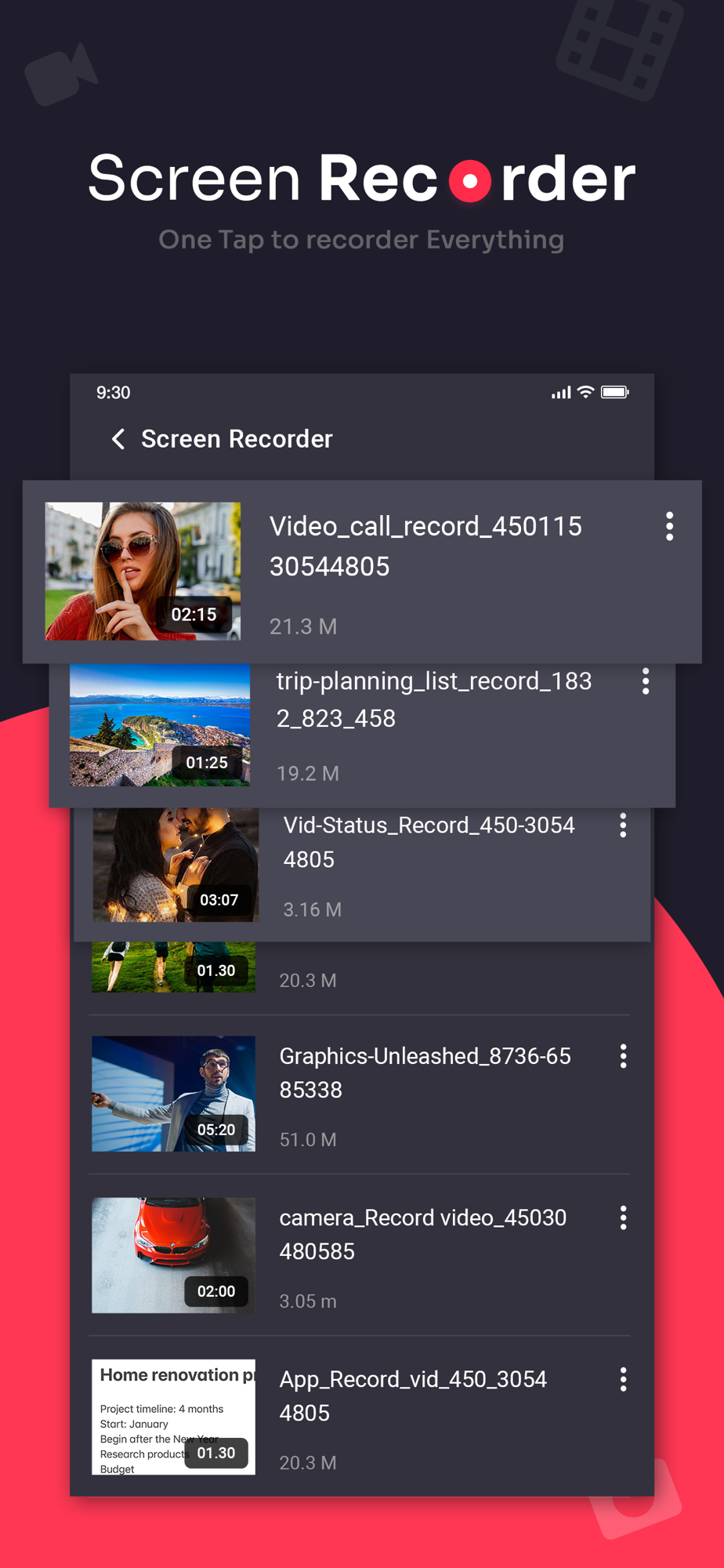This screenshot has width=724, height=1568.
Task: Open the Graphics-Unleashed presenter thumbnail
Action: coord(173,1094)
